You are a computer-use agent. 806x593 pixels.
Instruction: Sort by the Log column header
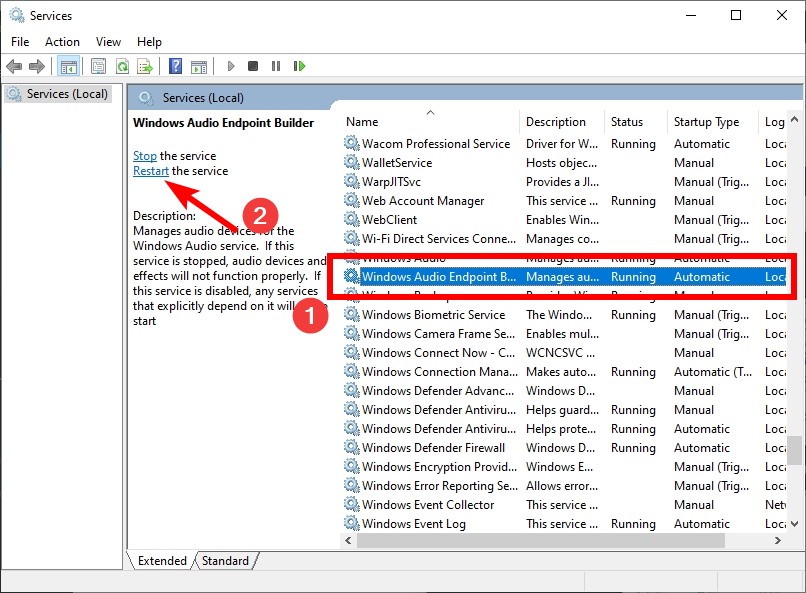[773, 122]
